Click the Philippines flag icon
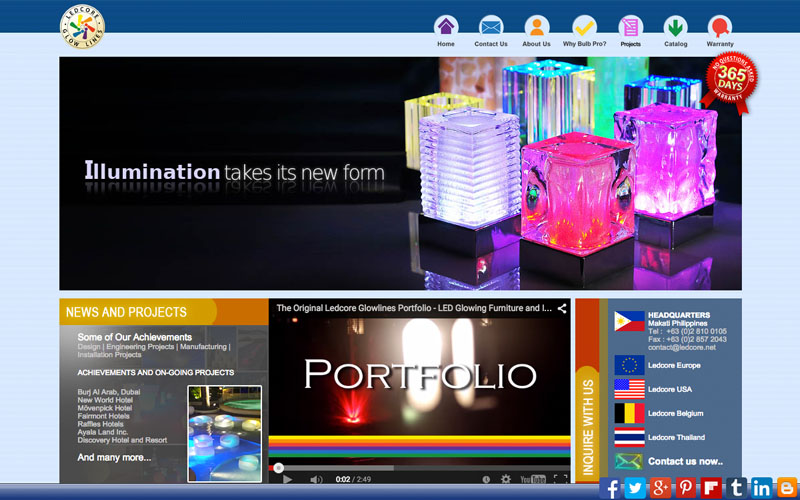This screenshot has height=500, width=800. [x=629, y=321]
